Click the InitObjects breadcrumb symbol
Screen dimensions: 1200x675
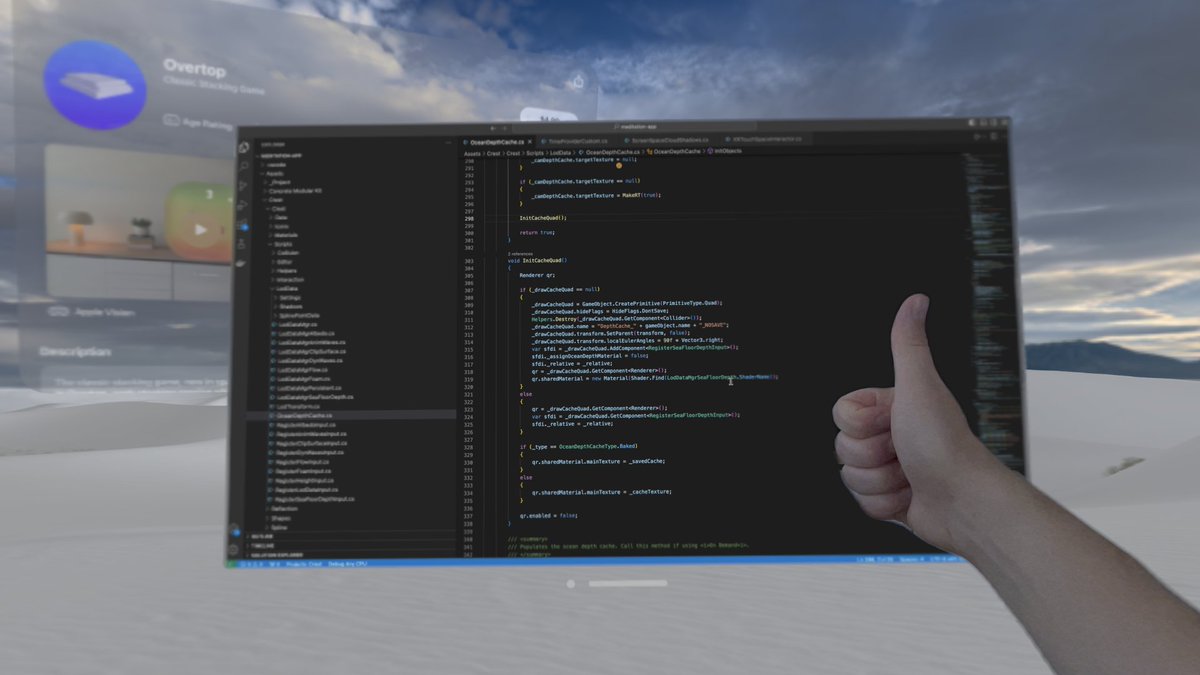[x=724, y=151]
